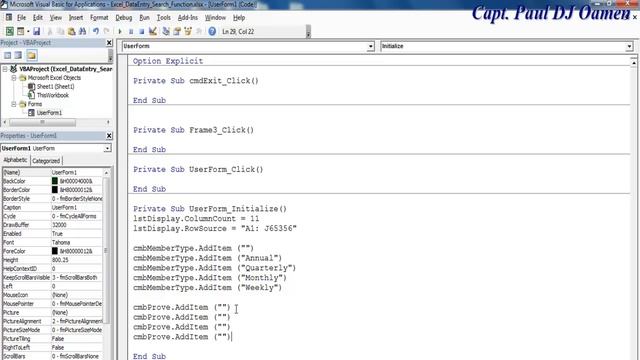Open the Toolbox toolbar icon
This screenshot has height=360, width=640.
click(x=199, y=31)
